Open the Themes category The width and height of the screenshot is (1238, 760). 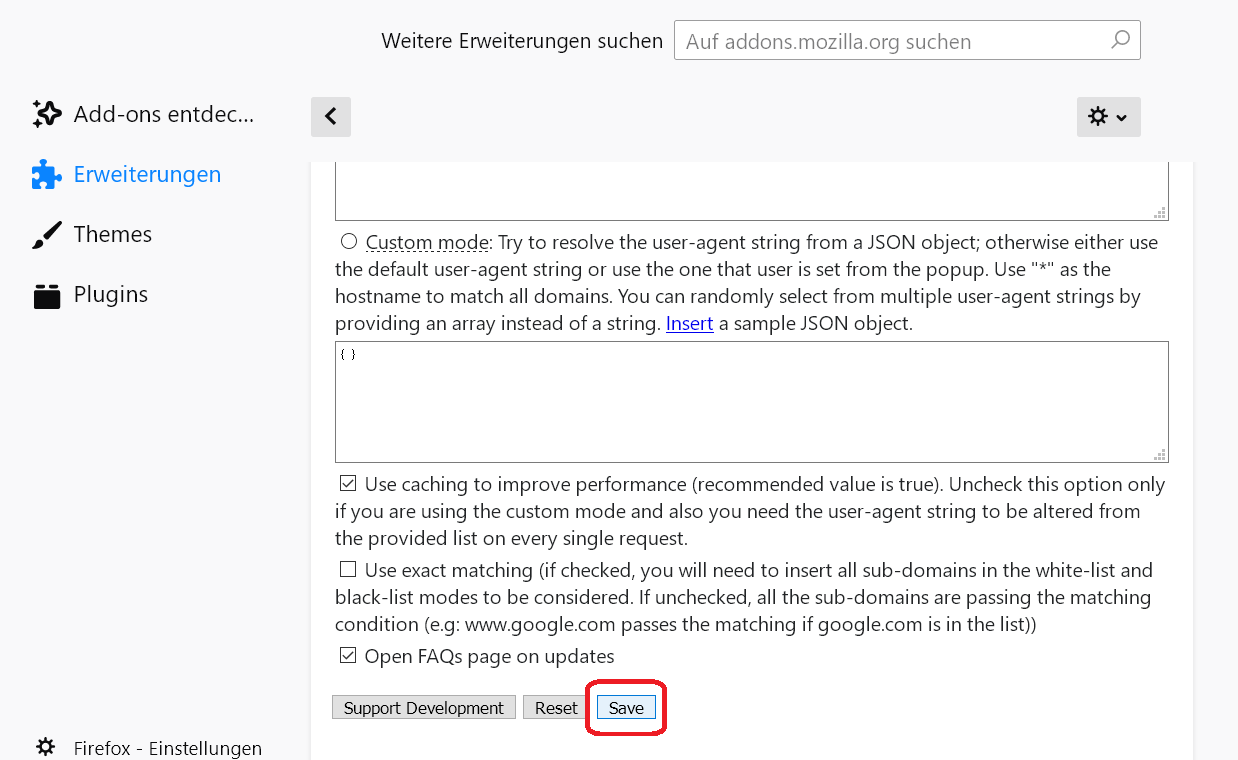click(112, 235)
